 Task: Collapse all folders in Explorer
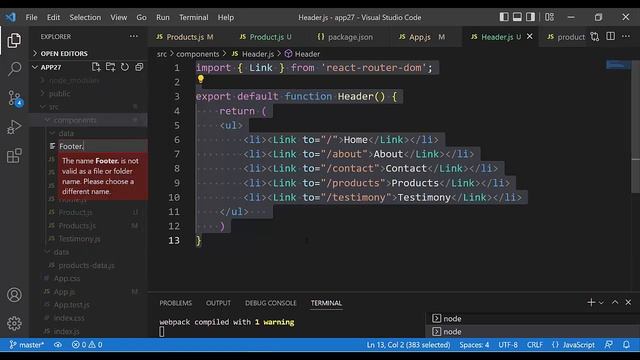click(x=139, y=67)
